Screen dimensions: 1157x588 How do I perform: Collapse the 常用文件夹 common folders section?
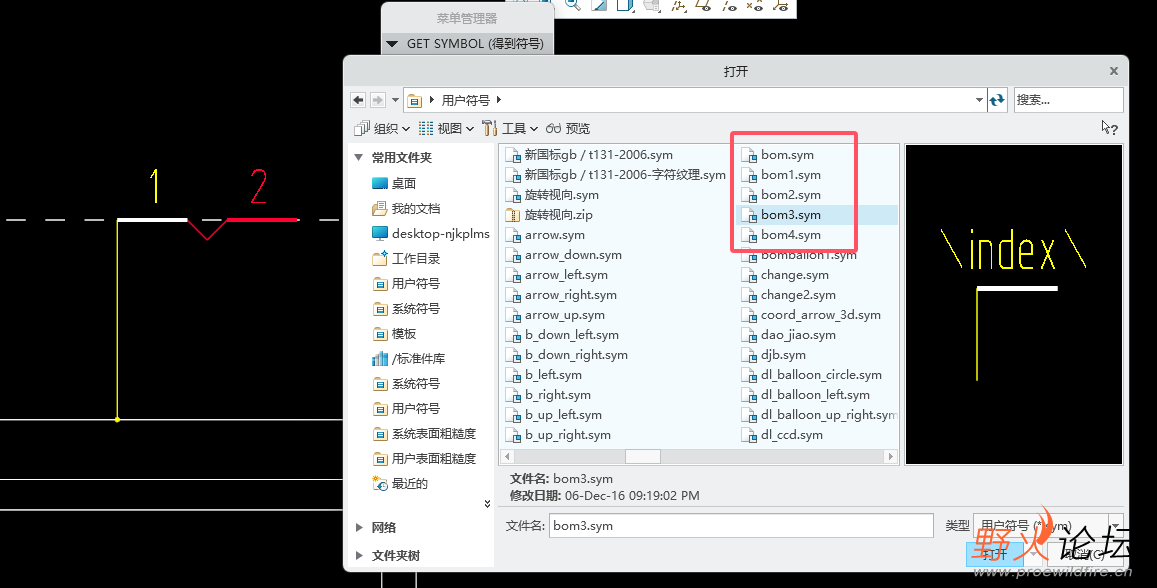coord(359,157)
